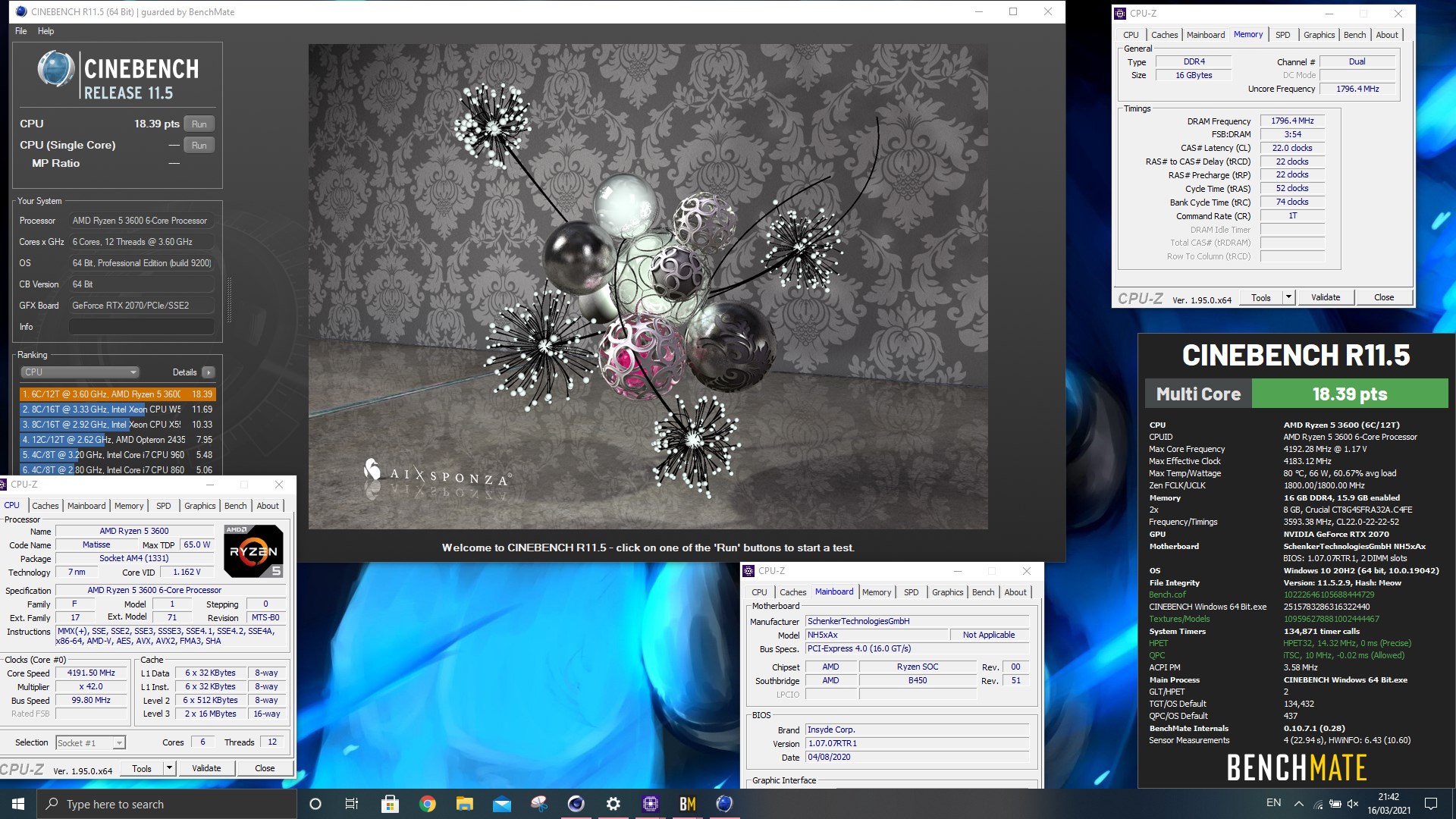Open SPD tab in Memory CPU-Z window
The image size is (1456, 819).
coord(1282,35)
